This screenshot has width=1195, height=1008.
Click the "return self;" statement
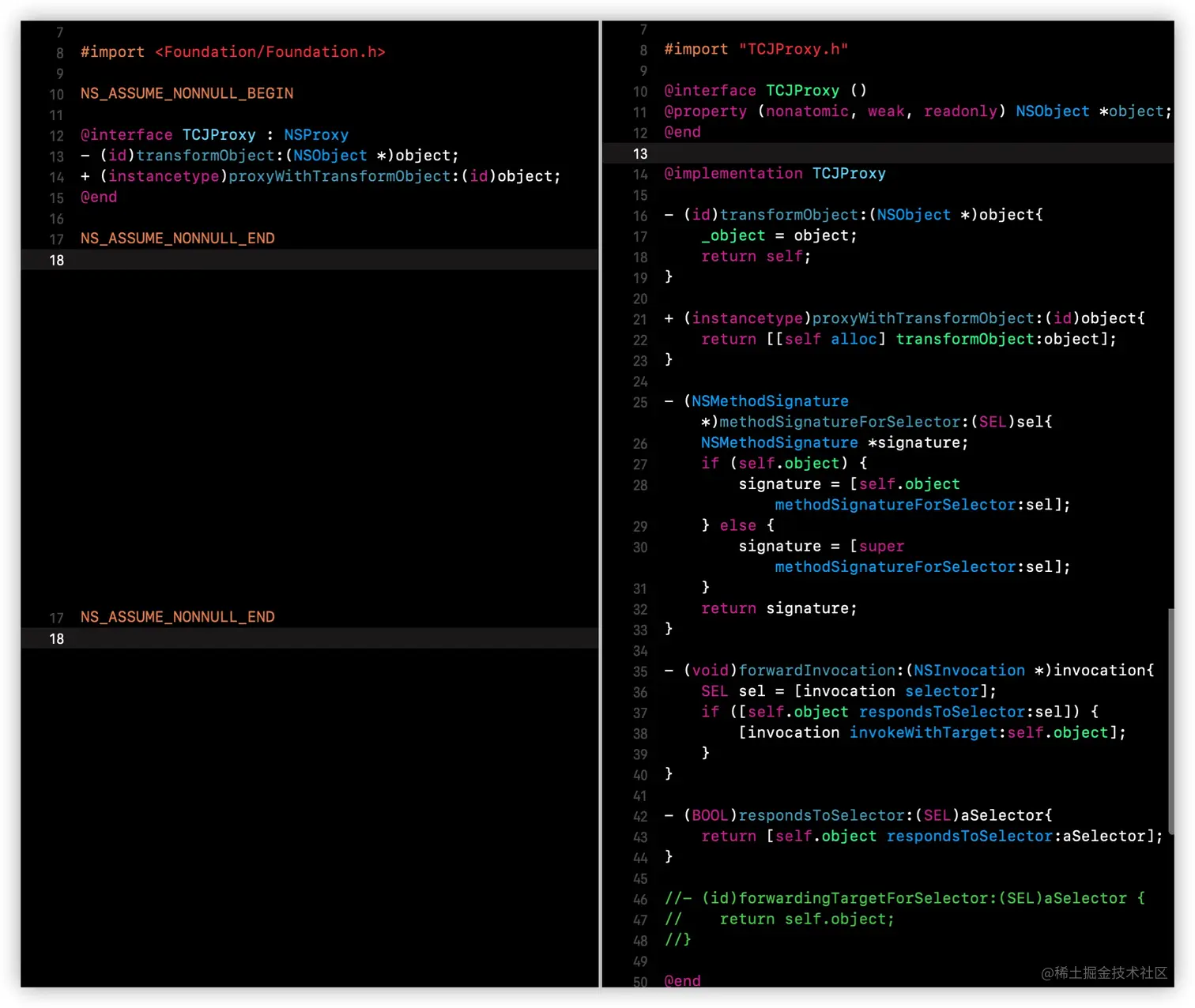pos(756,256)
